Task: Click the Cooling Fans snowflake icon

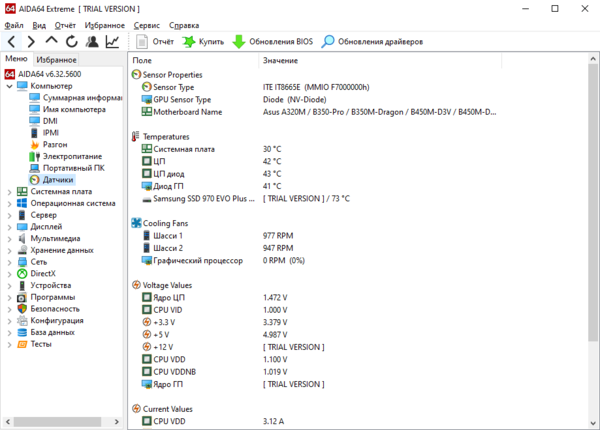Action: (x=136, y=223)
